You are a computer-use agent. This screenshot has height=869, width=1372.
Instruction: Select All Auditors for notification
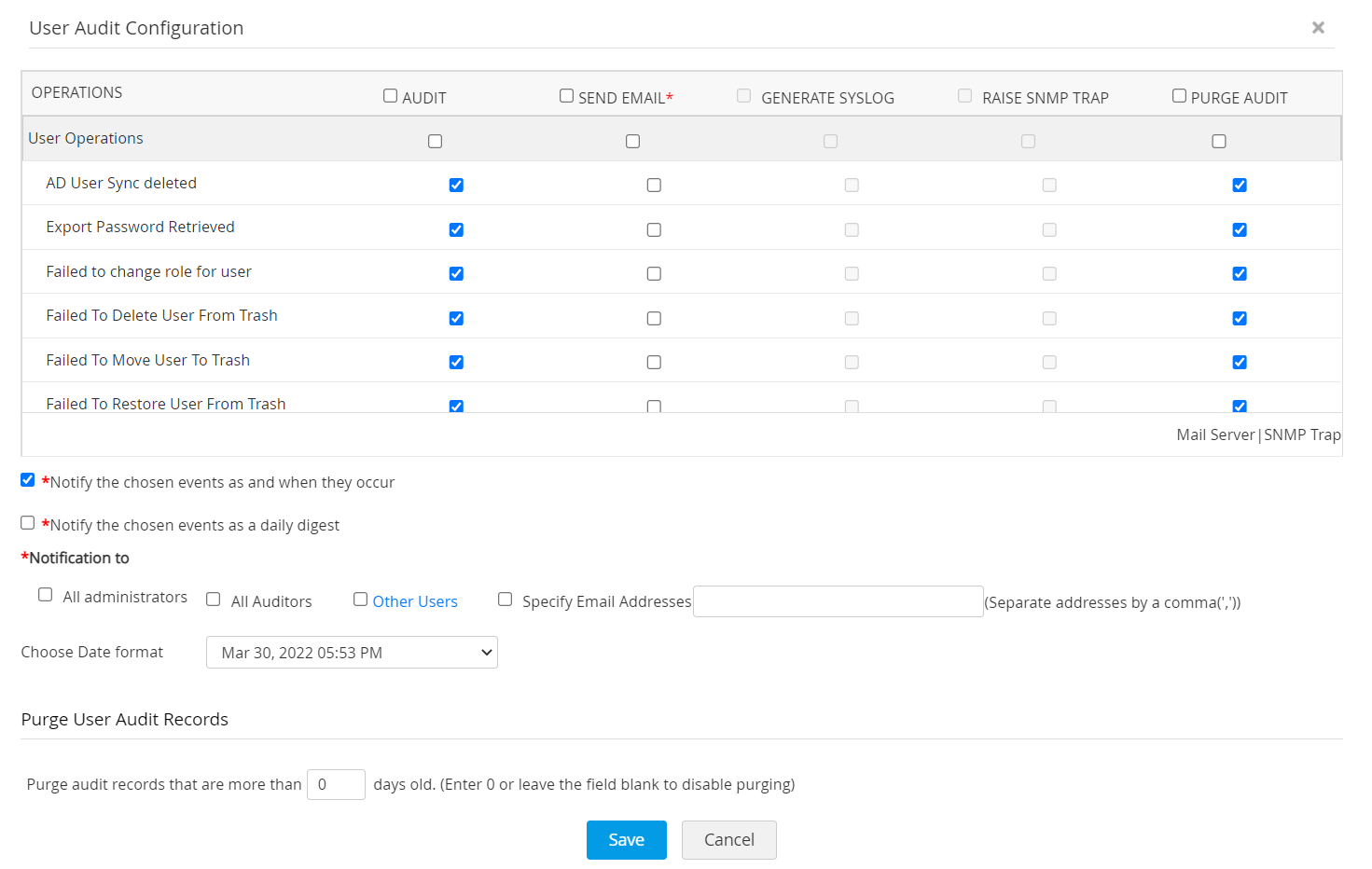214,600
